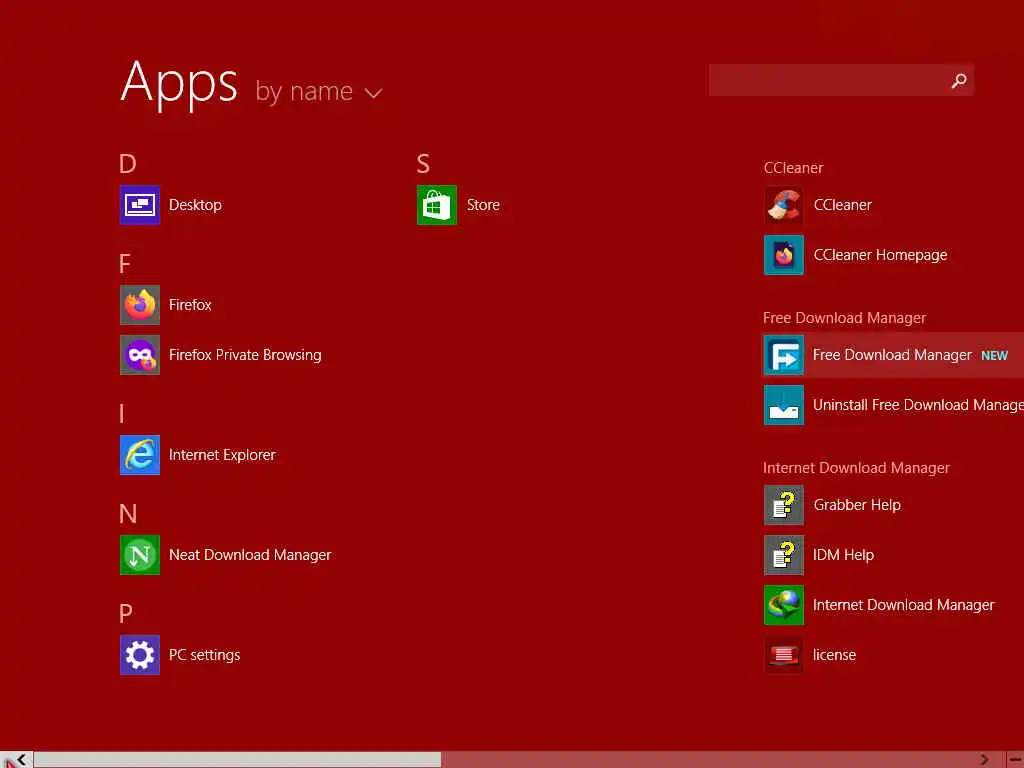Click the 'Internet Download Manager' group header
The width and height of the screenshot is (1024, 768).
click(856, 468)
